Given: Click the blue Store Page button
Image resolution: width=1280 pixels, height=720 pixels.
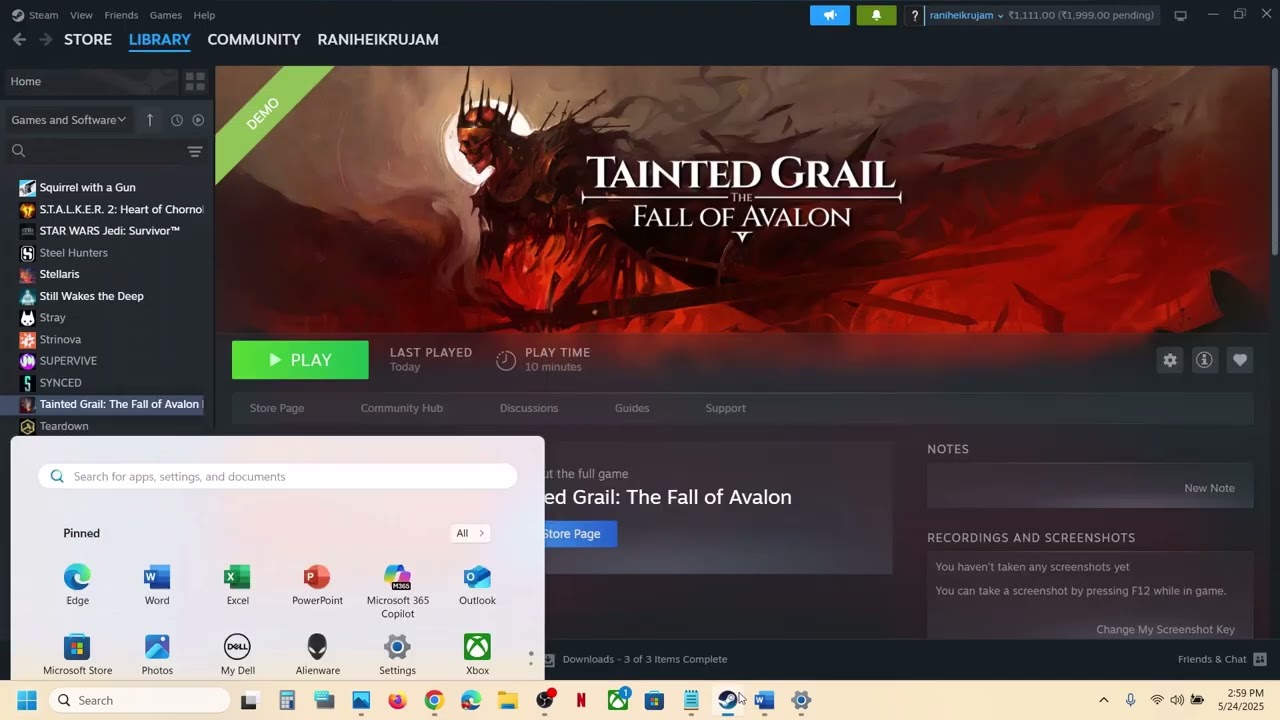Looking at the screenshot, I should tap(581, 534).
